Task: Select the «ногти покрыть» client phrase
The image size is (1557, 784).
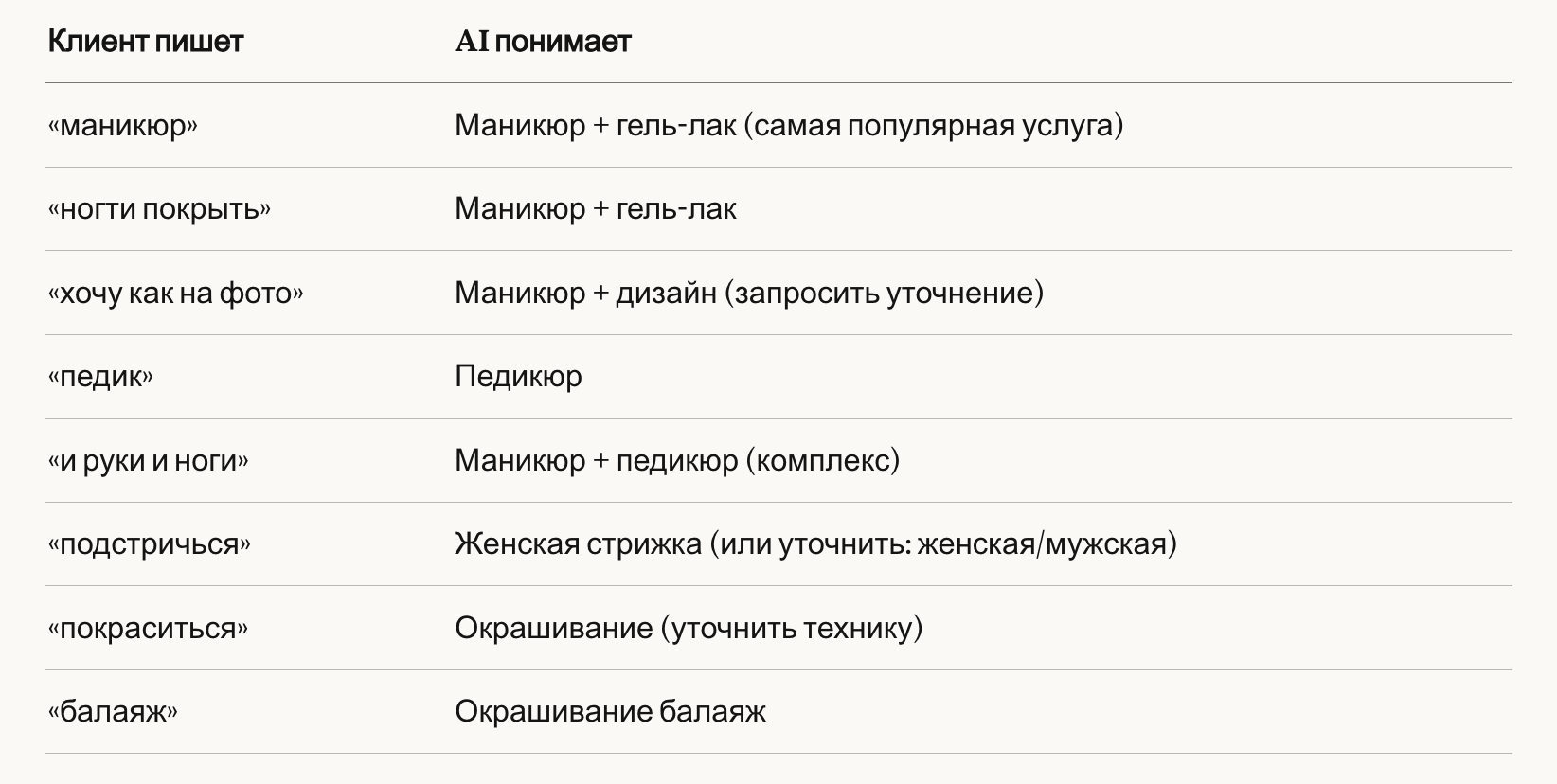Action: (158, 208)
